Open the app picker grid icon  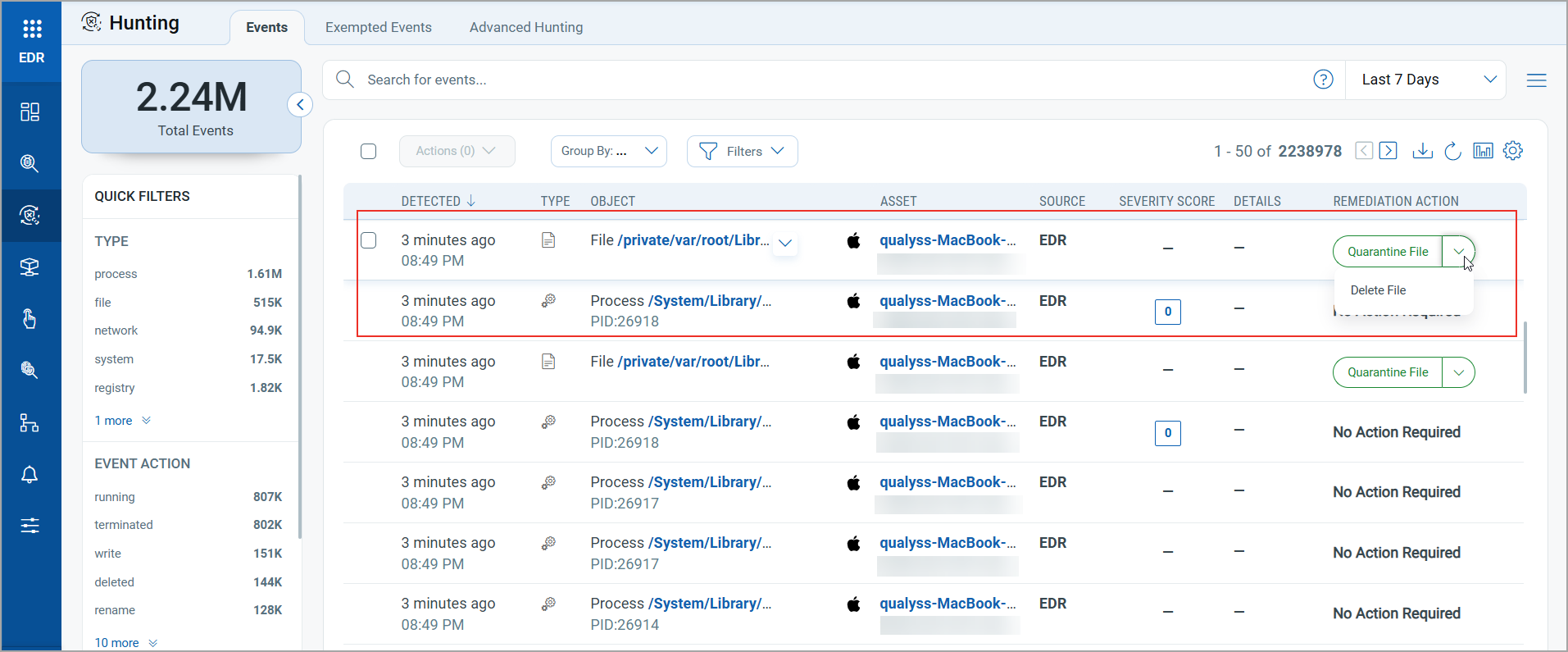[32, 30]
